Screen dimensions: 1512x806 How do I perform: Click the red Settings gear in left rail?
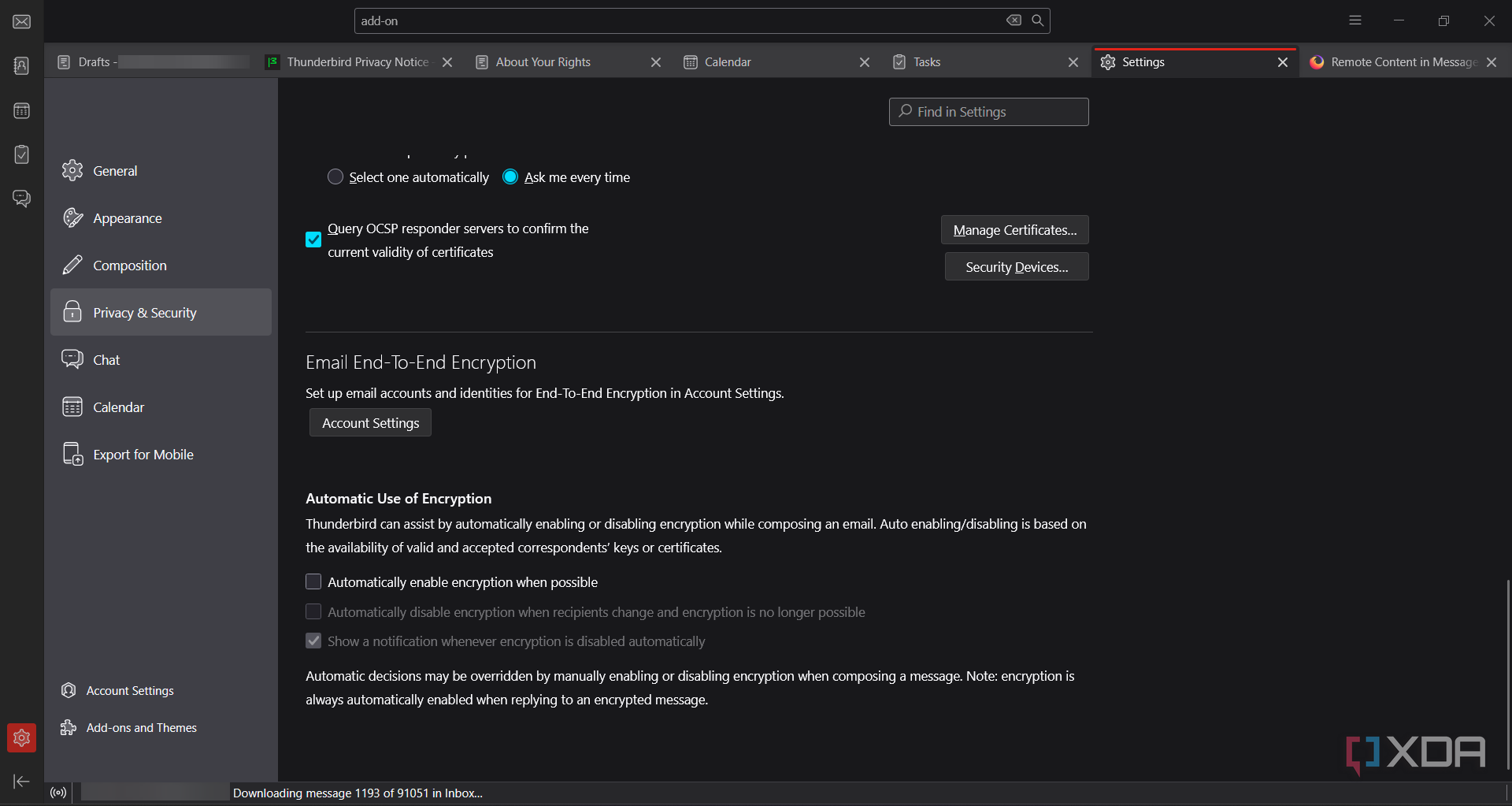tap(22, 738)
